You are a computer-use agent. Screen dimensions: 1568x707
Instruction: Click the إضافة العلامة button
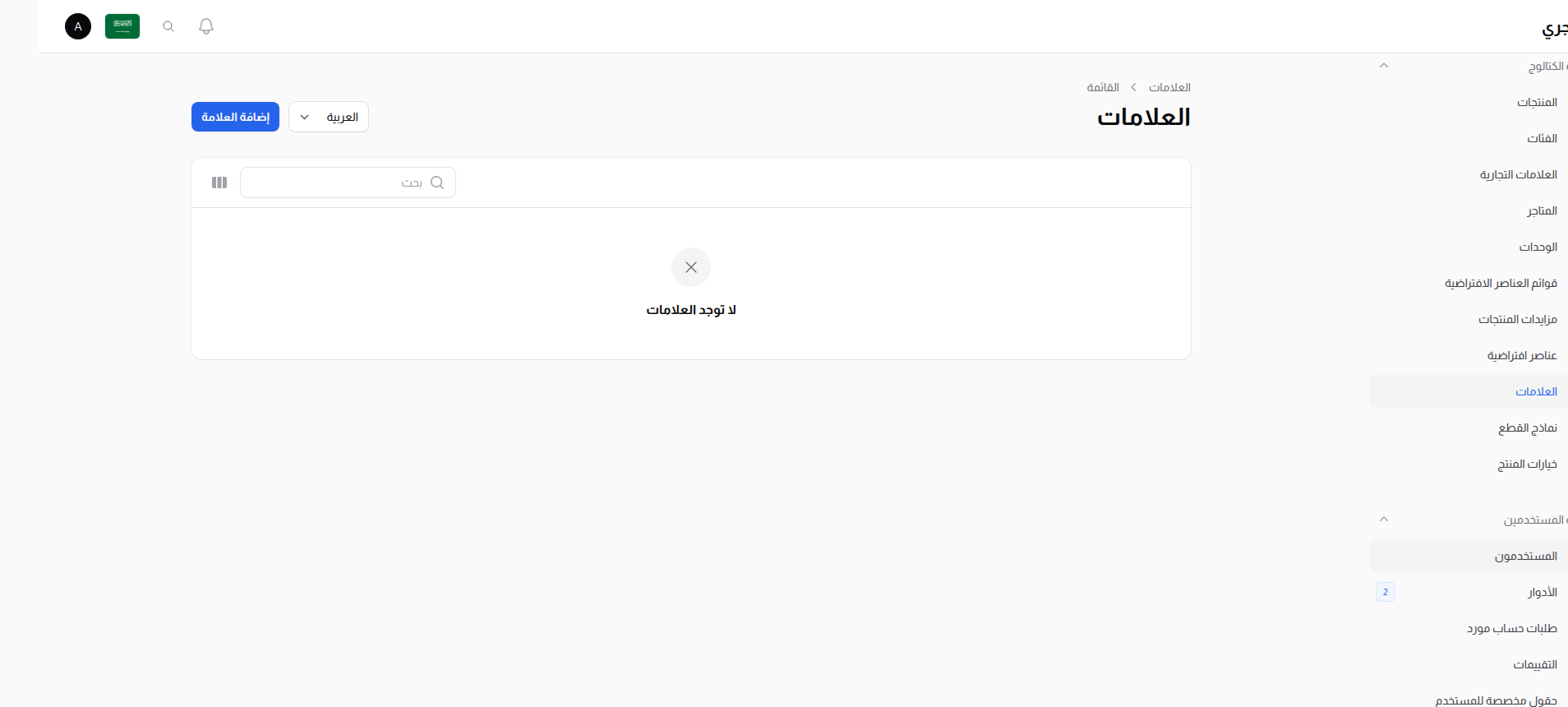(235, 117)
